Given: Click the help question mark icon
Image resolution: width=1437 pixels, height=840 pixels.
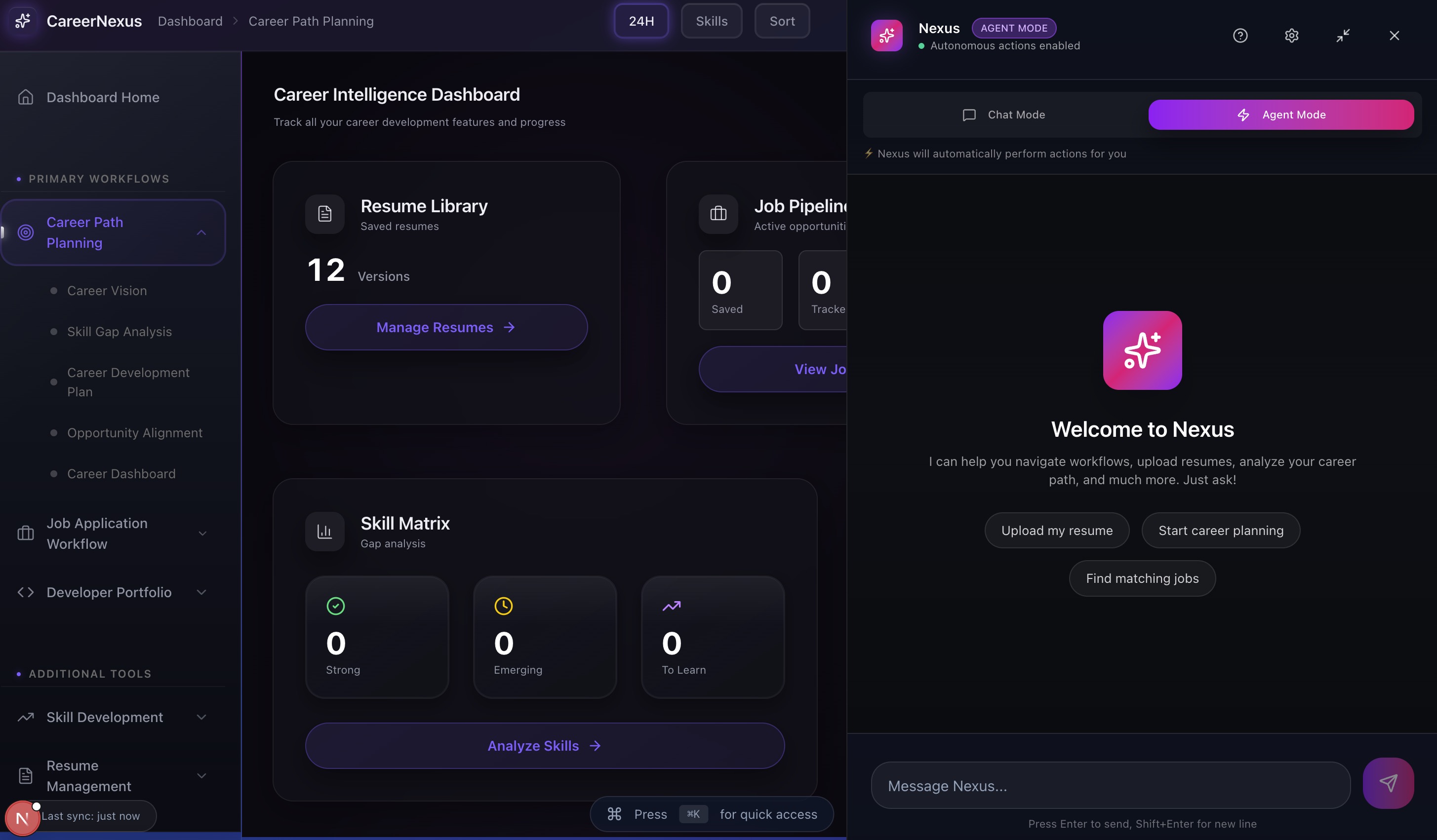Looking at the screenshot, I should tap(1239, 36).
